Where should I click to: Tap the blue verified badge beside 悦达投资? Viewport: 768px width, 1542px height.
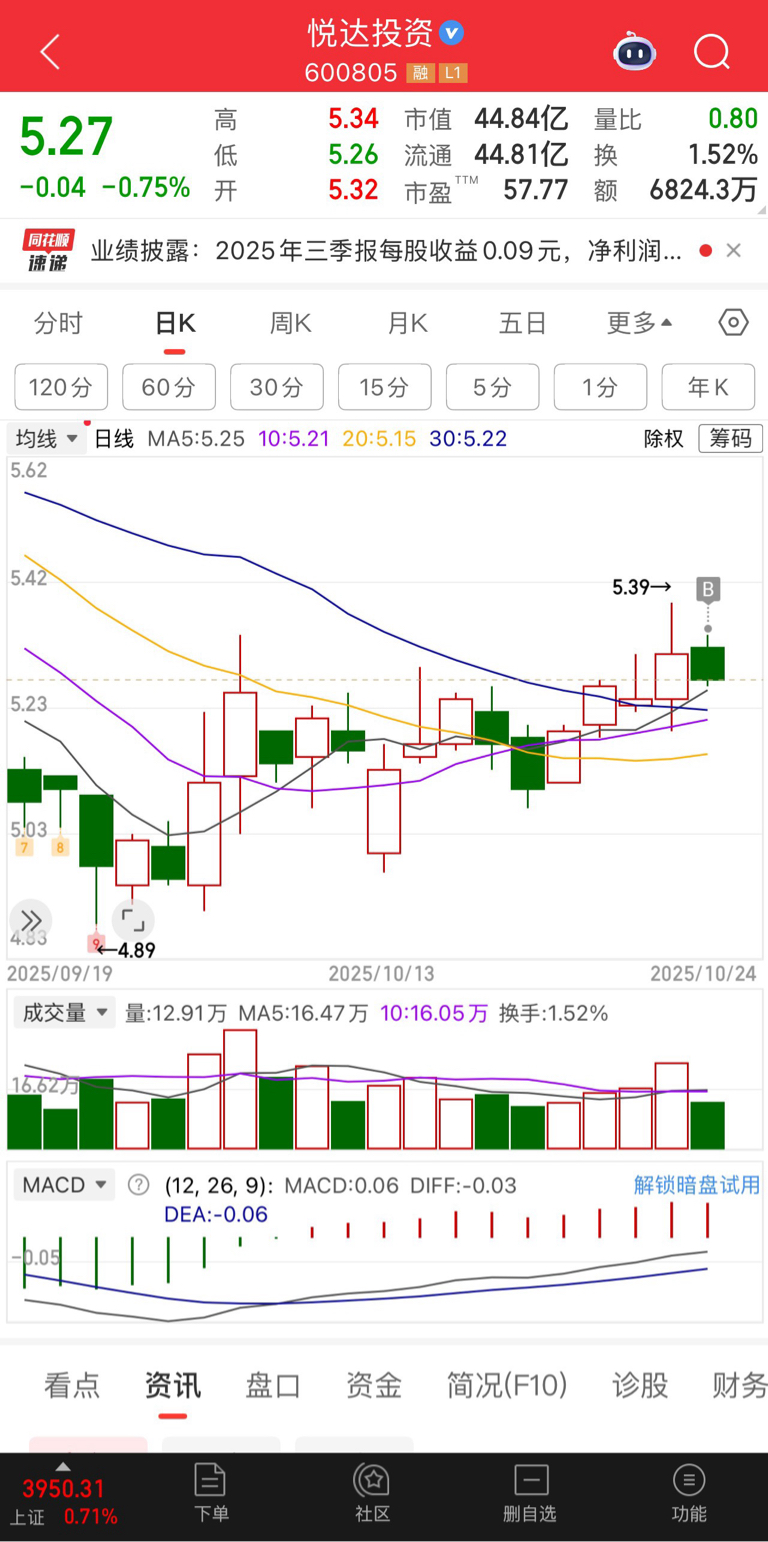(x=452, y=34)
